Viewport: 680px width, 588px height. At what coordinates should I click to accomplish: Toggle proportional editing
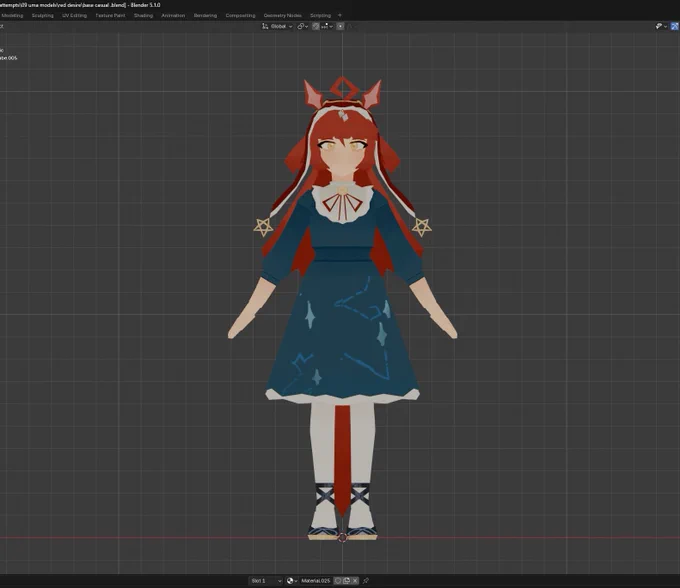pos(340,26)
